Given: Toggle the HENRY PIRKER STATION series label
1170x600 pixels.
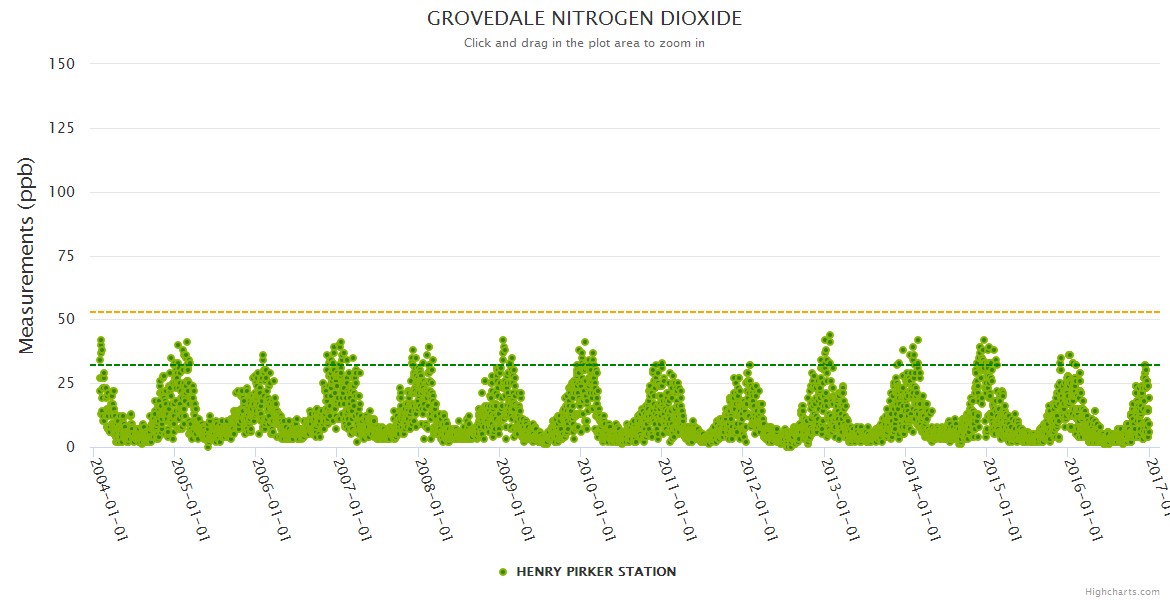Looking at the screenshot, I should coord(595,572).
